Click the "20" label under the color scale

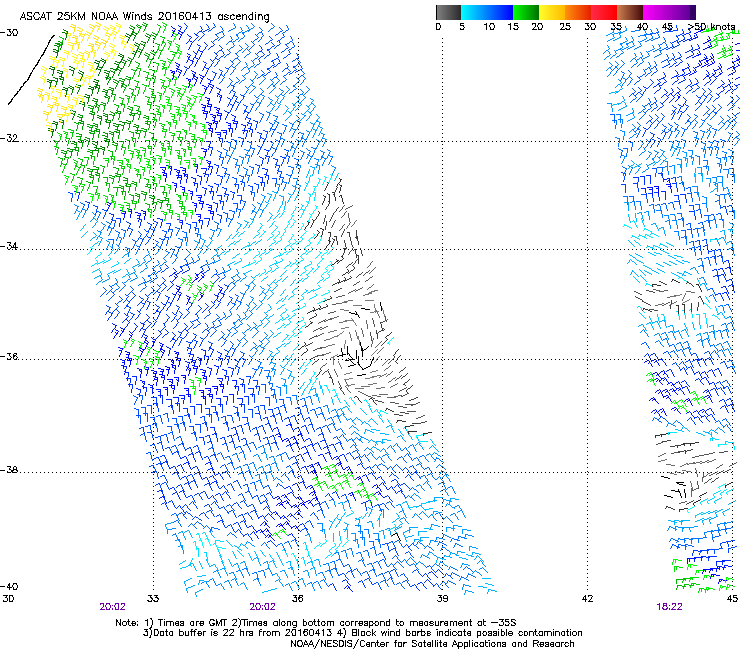pyautogui.click(x=537, y=27)
